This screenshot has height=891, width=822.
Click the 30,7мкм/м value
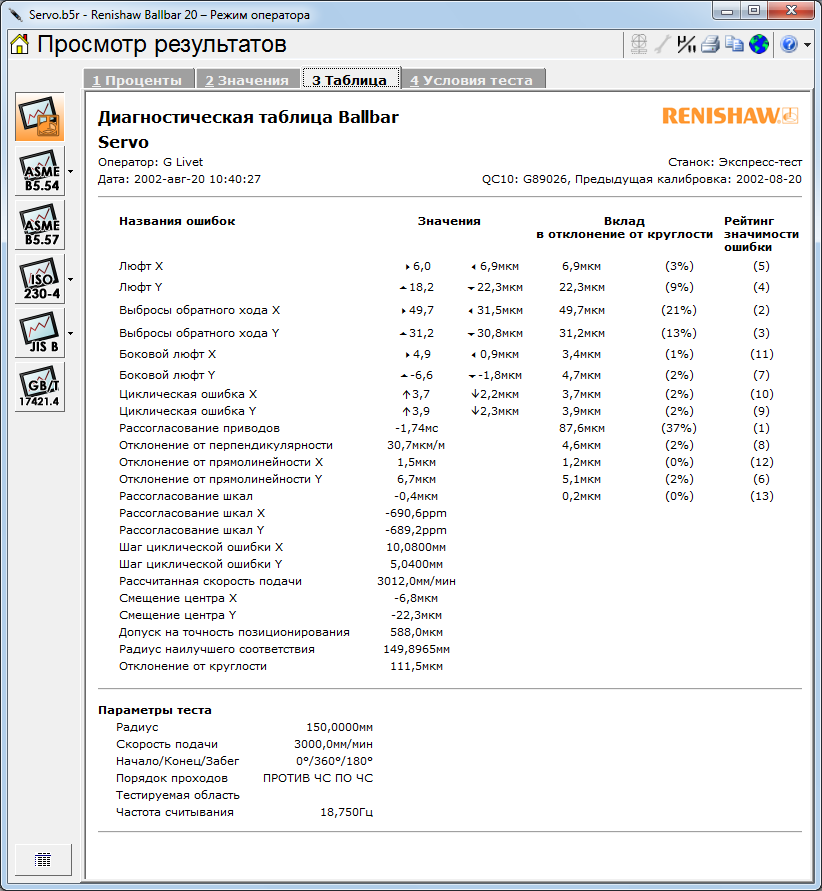click(x=416, y=445)
